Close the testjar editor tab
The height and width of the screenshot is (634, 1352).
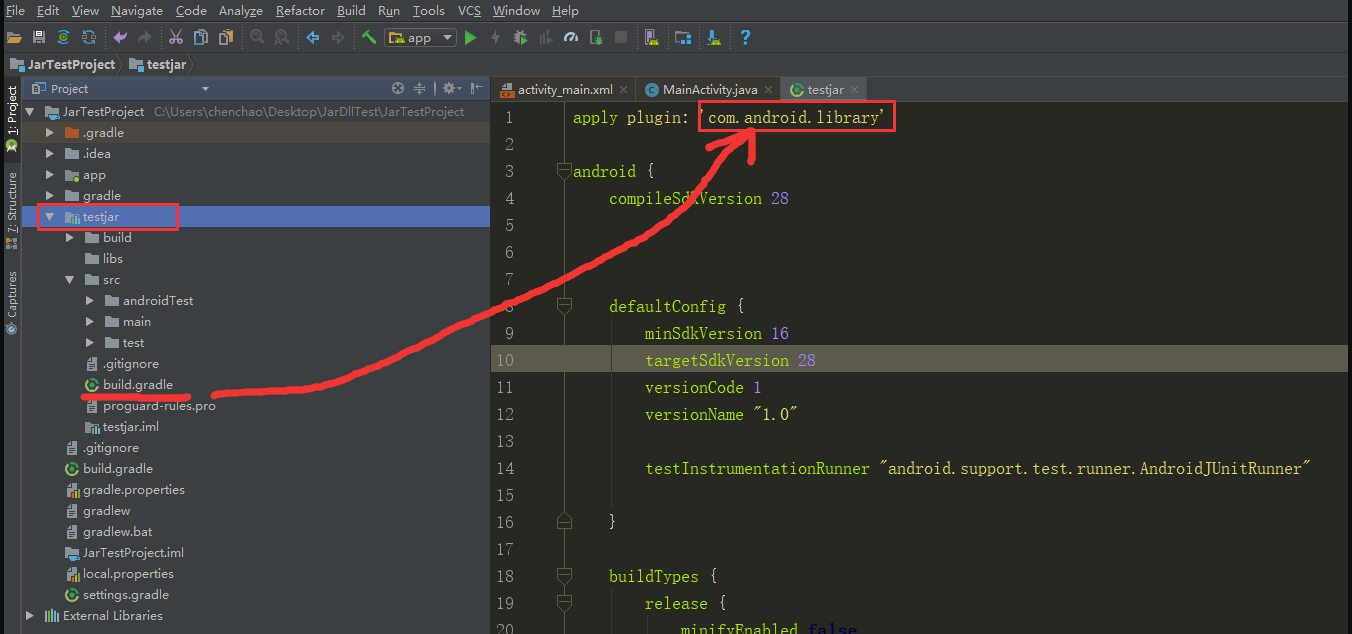point(855,90)
